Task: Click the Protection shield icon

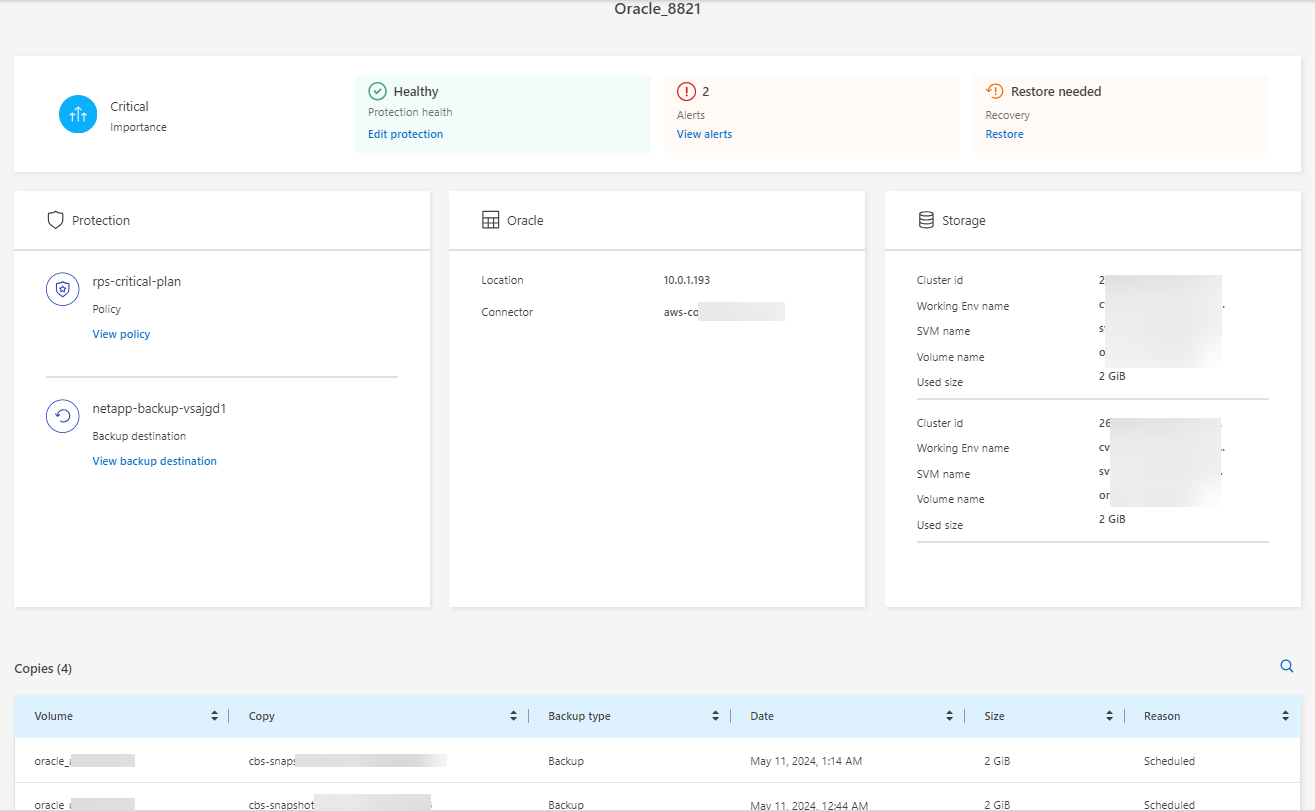Action: 56,220
